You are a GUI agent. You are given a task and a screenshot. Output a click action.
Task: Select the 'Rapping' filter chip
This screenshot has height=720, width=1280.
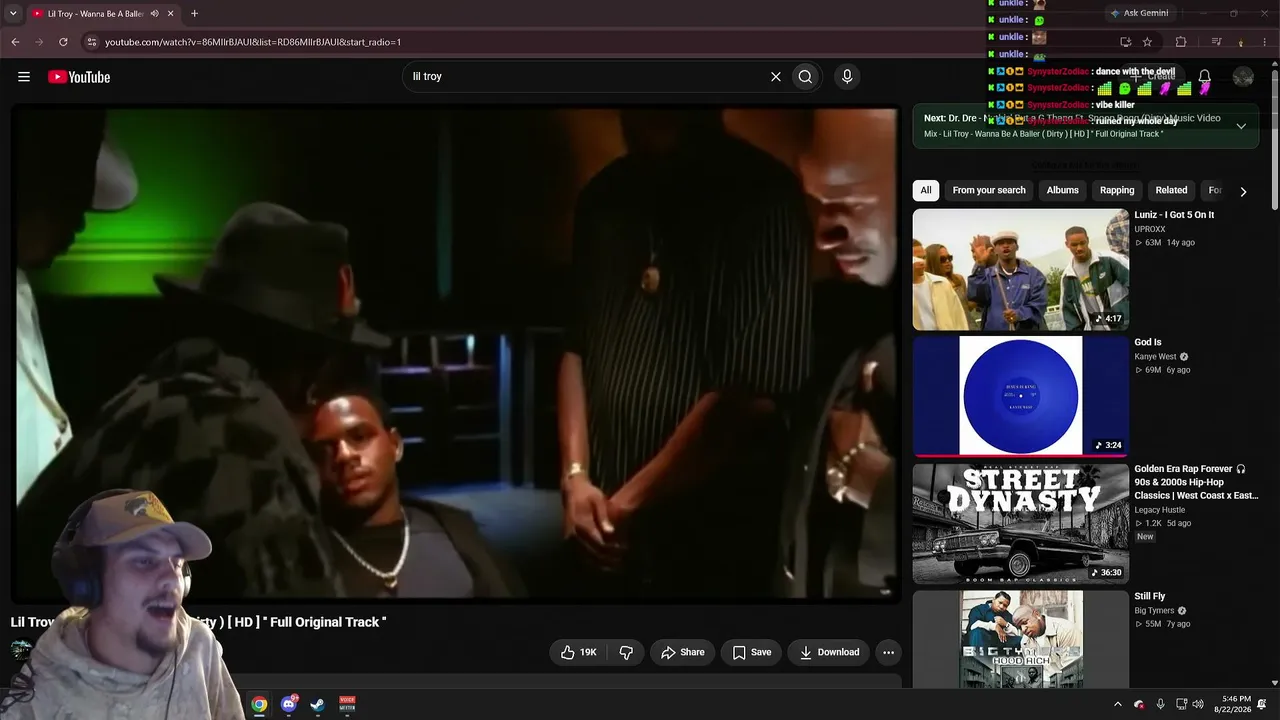[x=1117, y=190]
